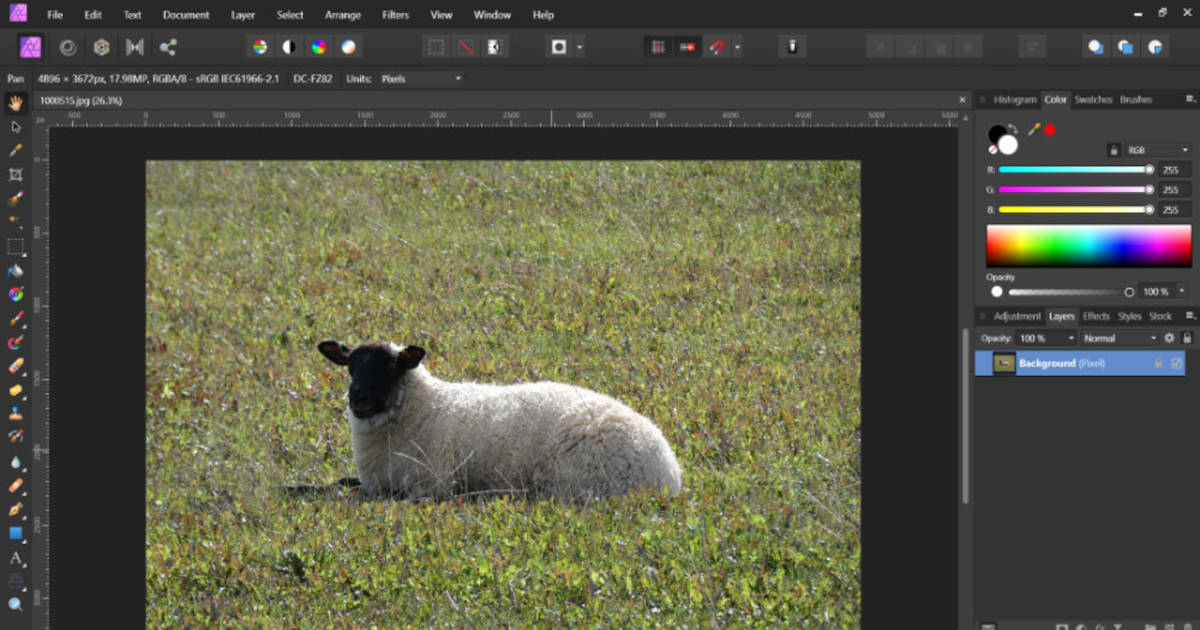Select the Selection Brush tool
1200x630 pixels.
(15, 199)
